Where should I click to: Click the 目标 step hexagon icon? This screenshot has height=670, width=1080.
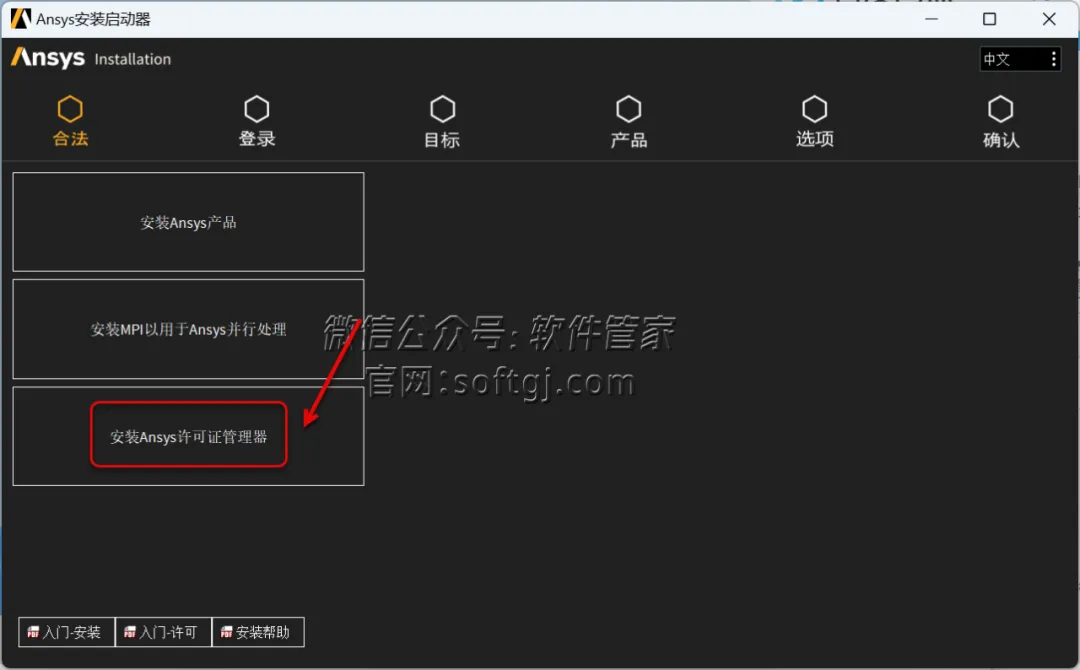point(443,109)
